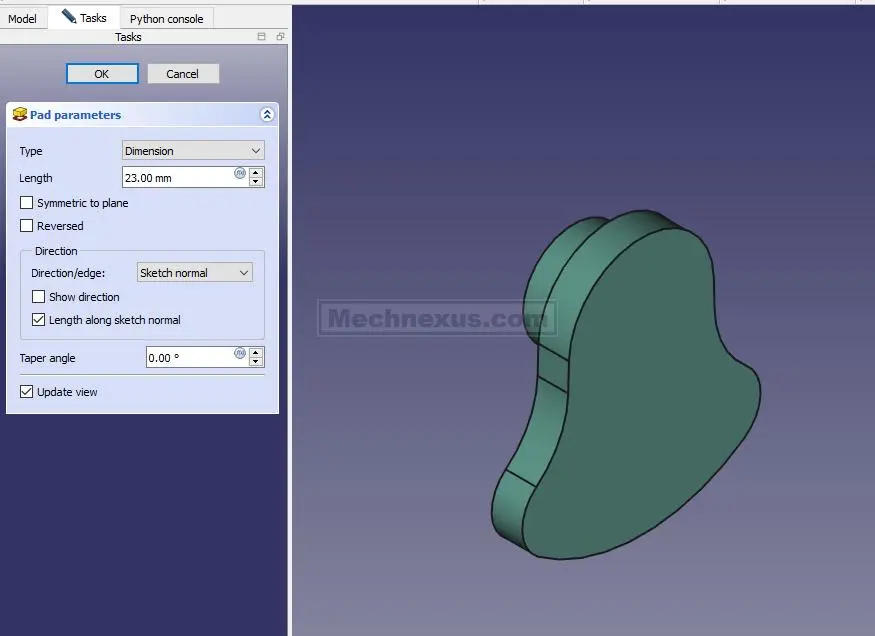
Task: Click the Pad parameters feature icon
Action: tap(20, 114)
